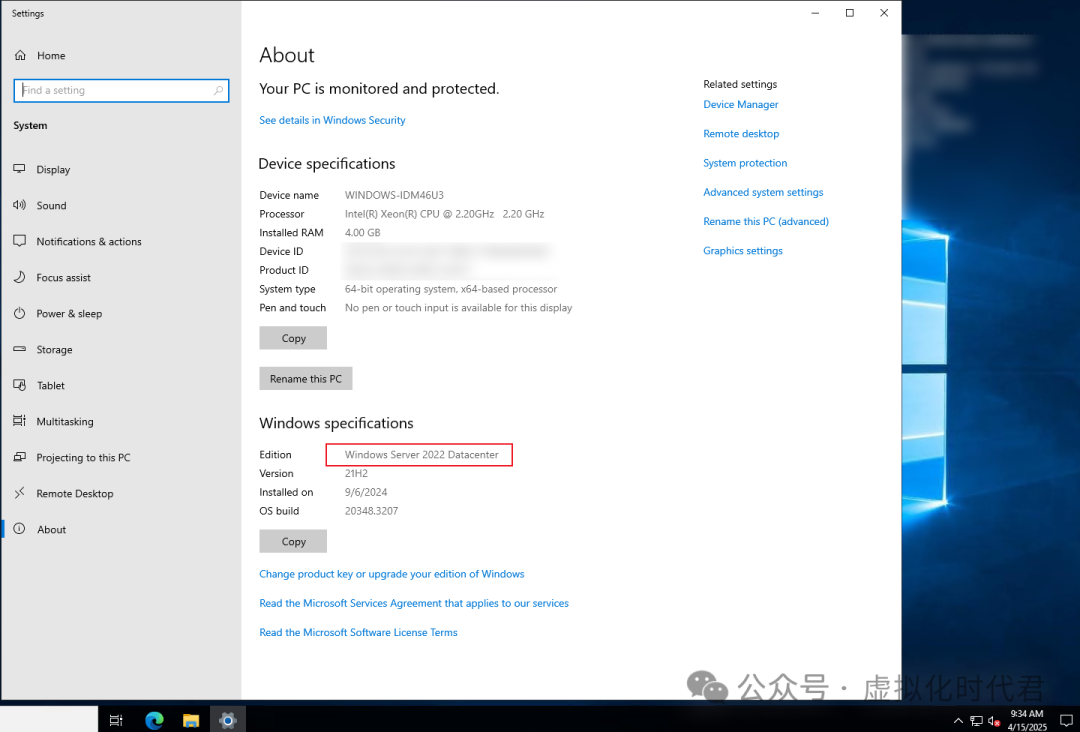
Task: Open the Multitasking settings page
Action: coord(65,421)
